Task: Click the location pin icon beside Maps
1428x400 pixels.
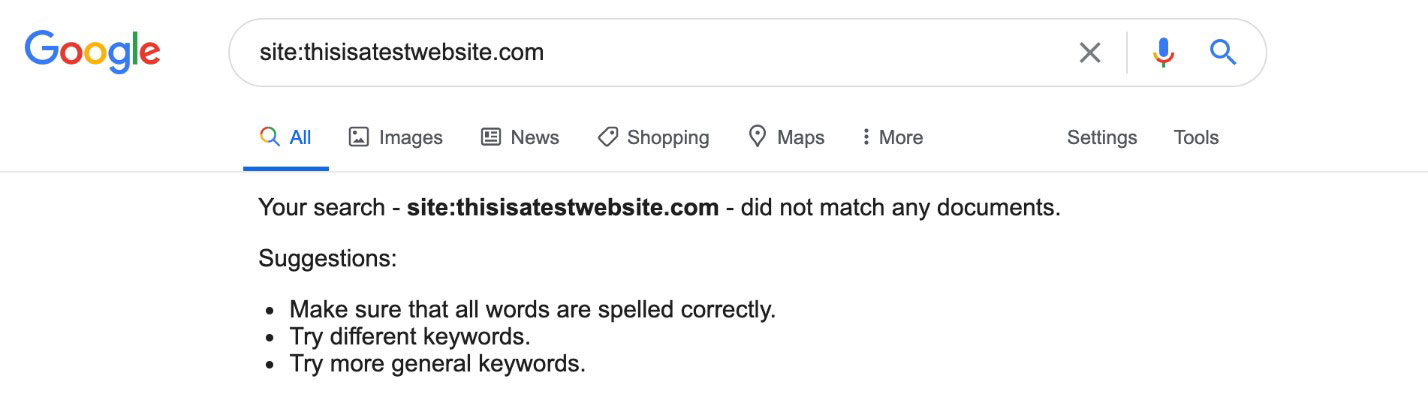Action: click(758, 136)
